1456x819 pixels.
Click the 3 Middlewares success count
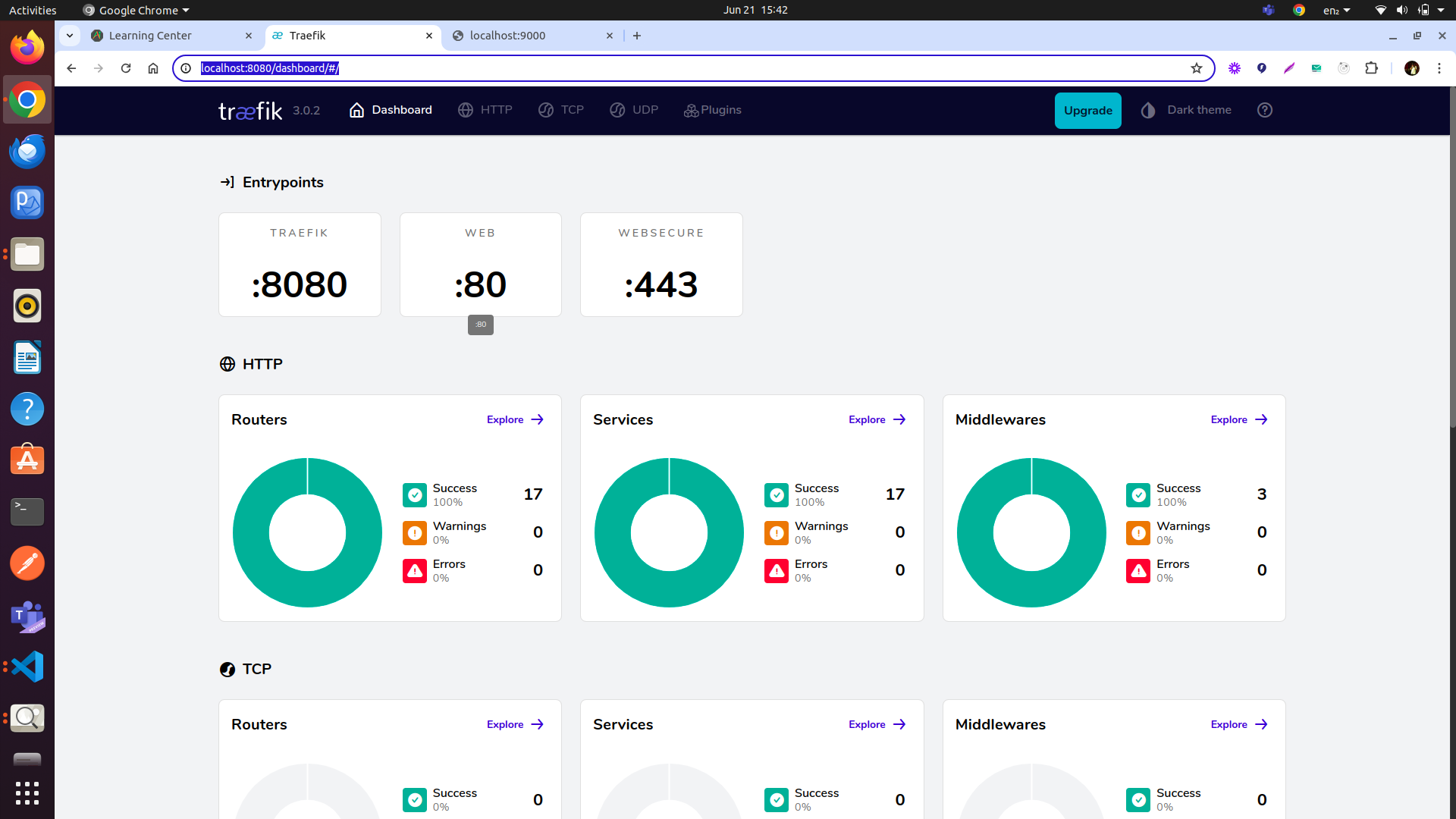point(1262,494)
